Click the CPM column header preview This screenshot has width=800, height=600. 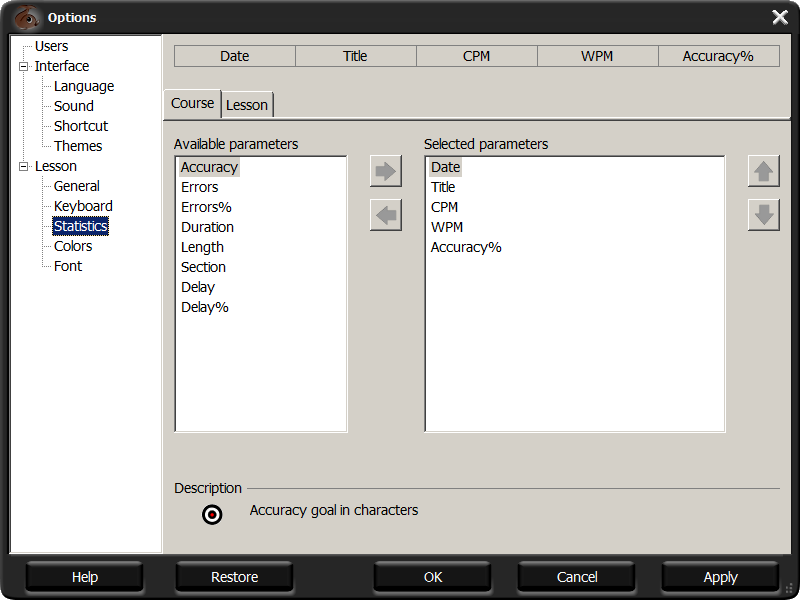pos(477,56)
